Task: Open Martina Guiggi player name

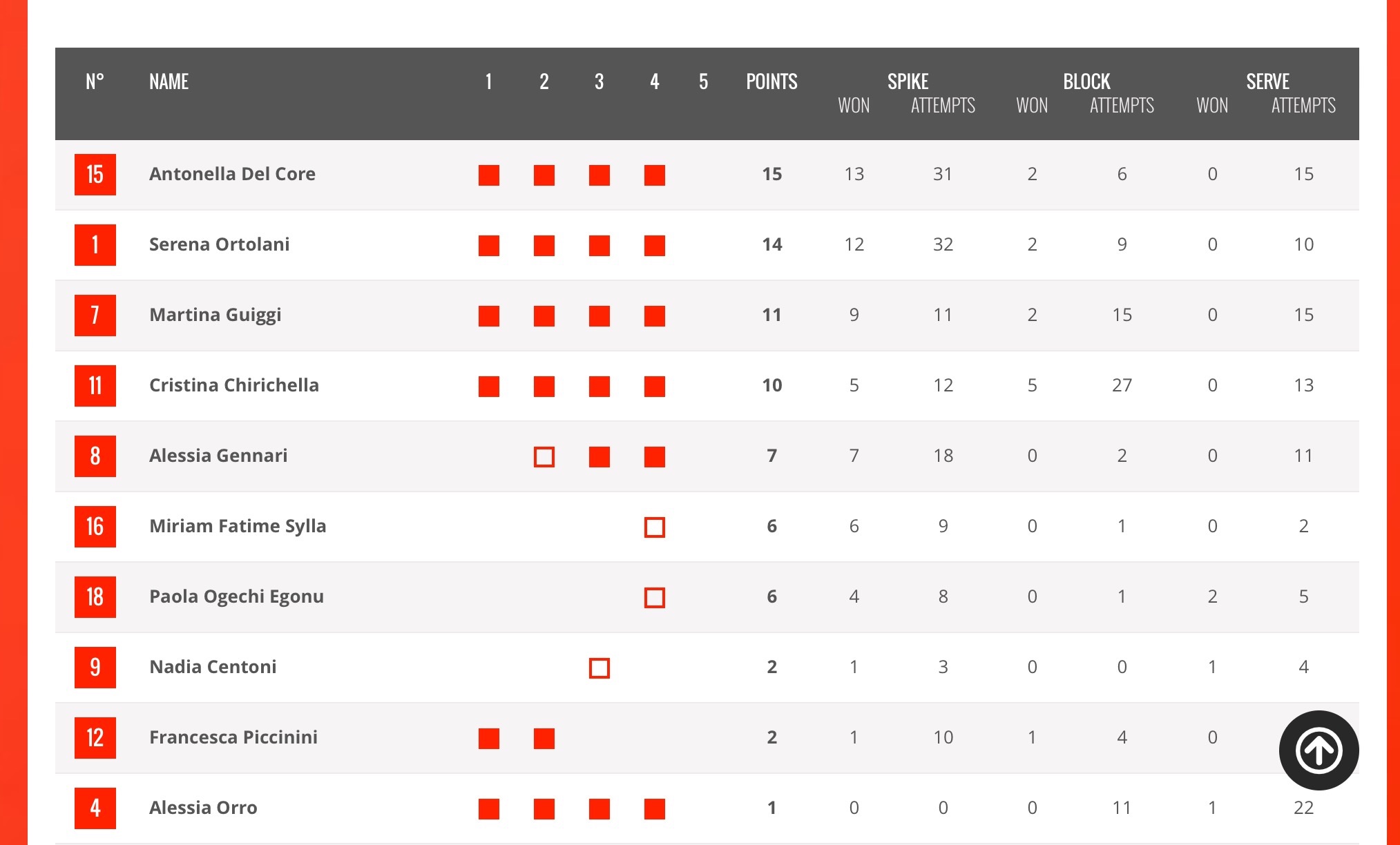Action: 215,315
